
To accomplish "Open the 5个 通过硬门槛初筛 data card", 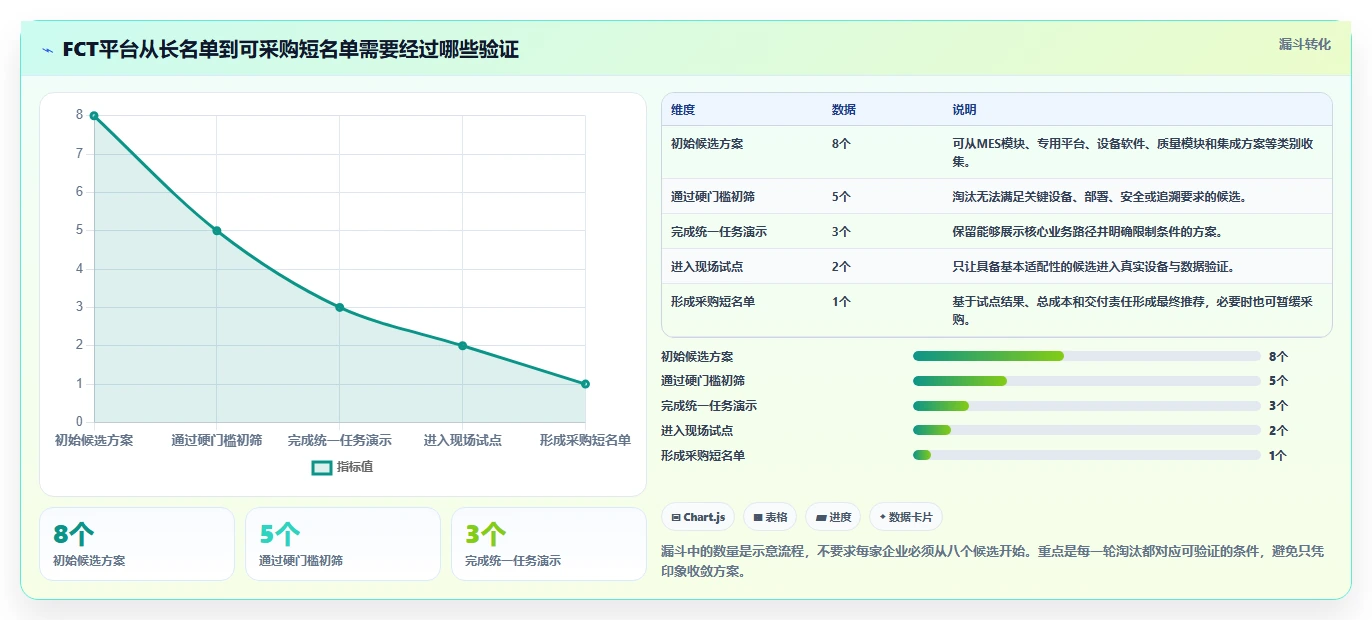I will point(343,544).
